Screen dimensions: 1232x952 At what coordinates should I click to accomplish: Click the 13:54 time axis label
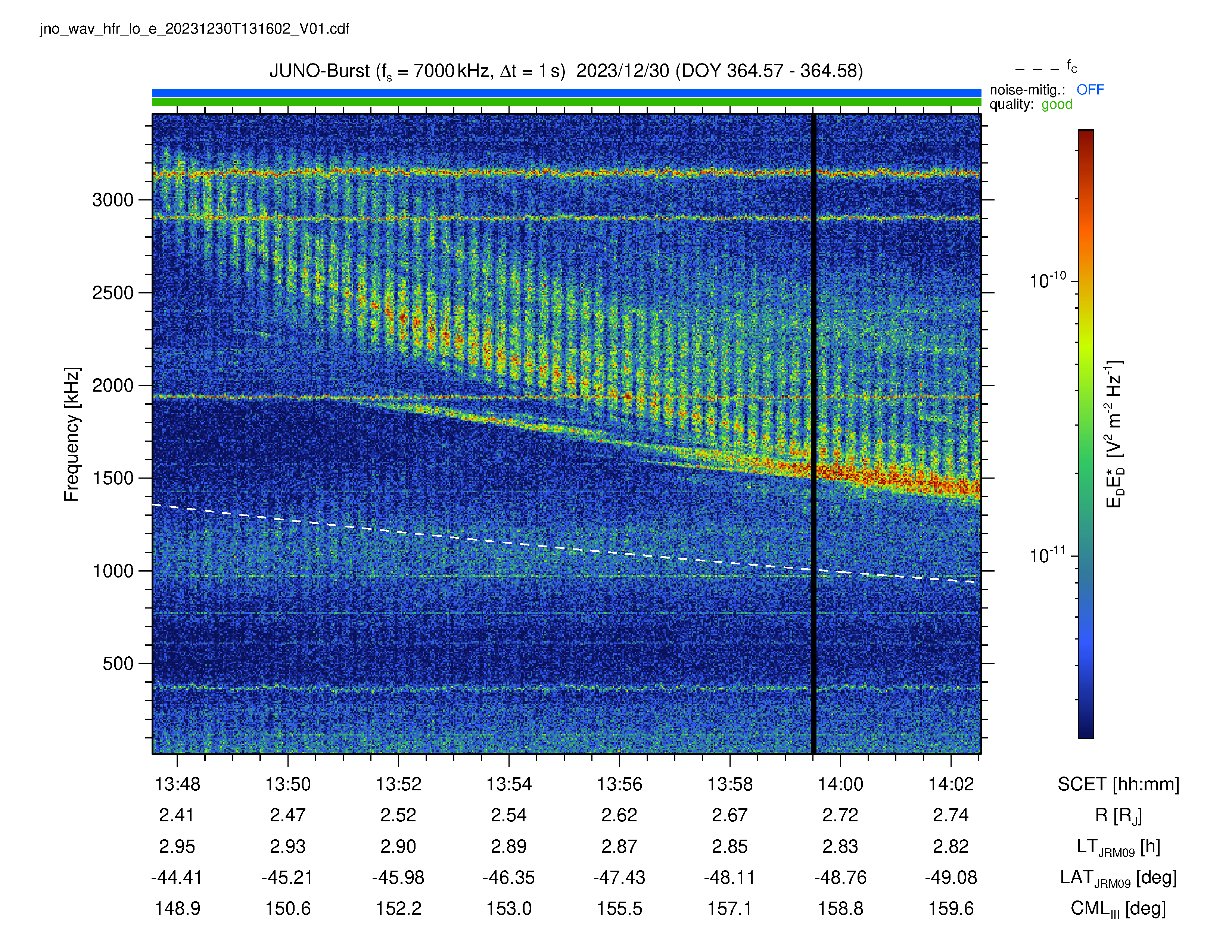click(x=509, y=784)
